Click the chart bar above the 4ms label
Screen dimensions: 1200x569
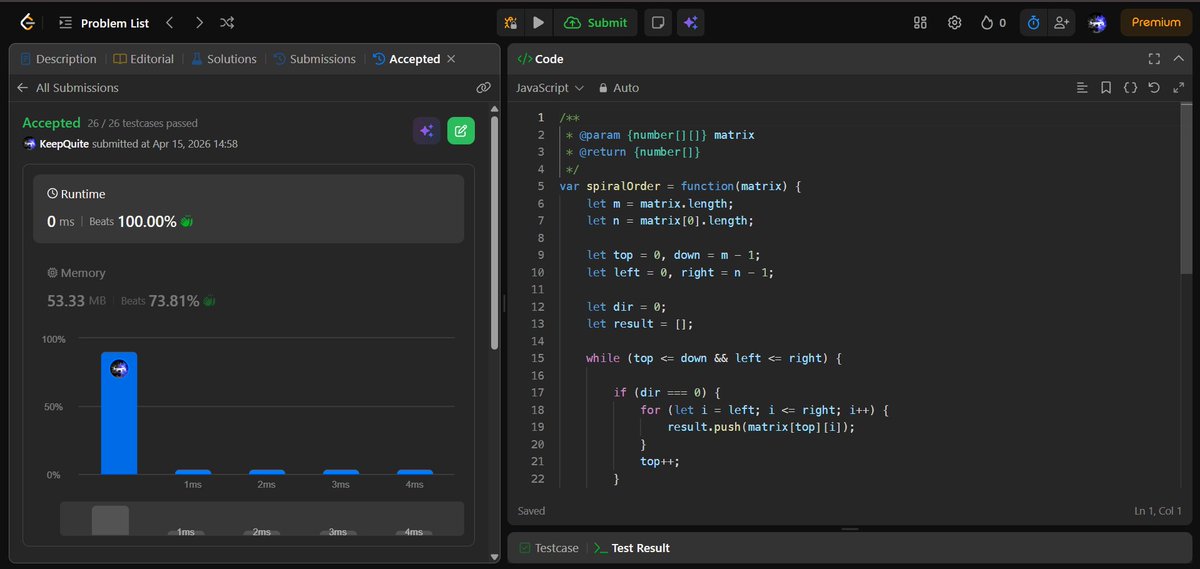(415, 472)
